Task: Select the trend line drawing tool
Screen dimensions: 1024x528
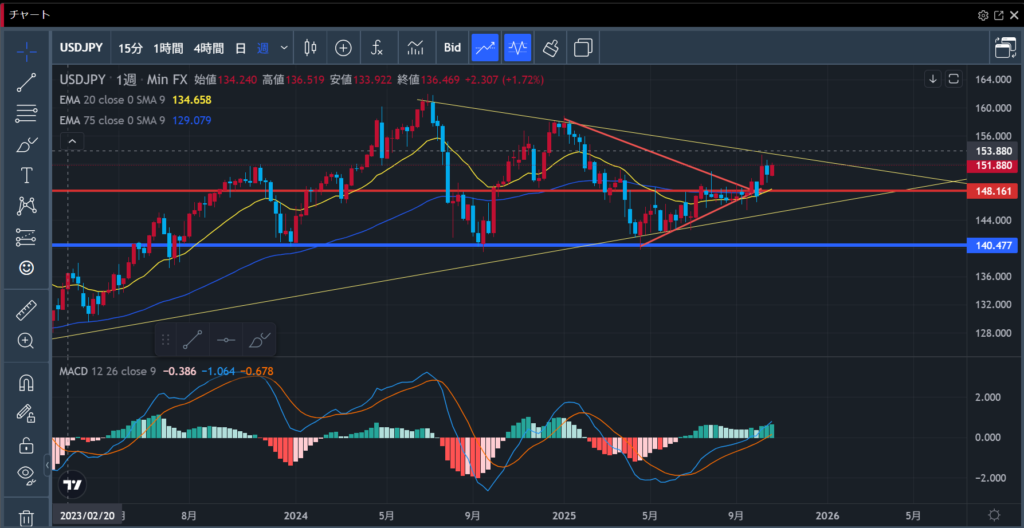Action: tap(26, 82)
